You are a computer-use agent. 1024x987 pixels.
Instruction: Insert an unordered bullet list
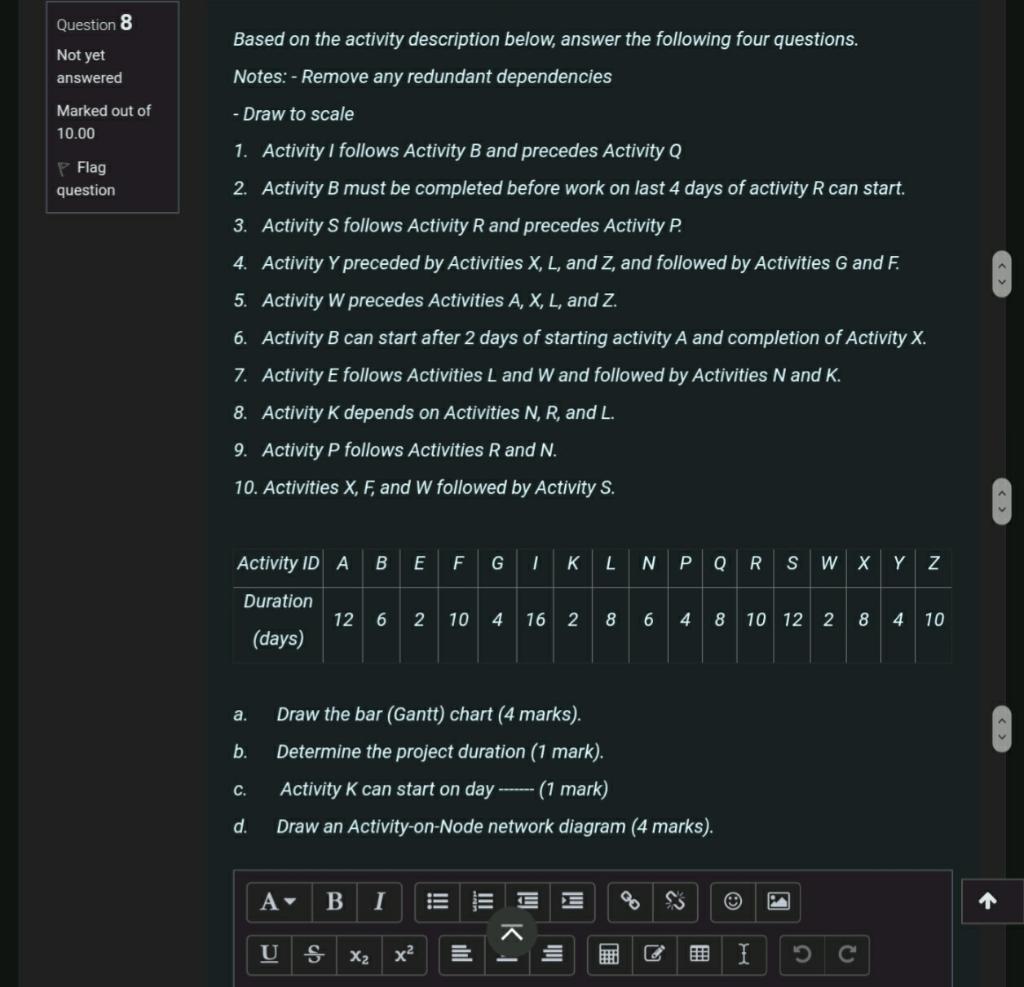[439, 901]
